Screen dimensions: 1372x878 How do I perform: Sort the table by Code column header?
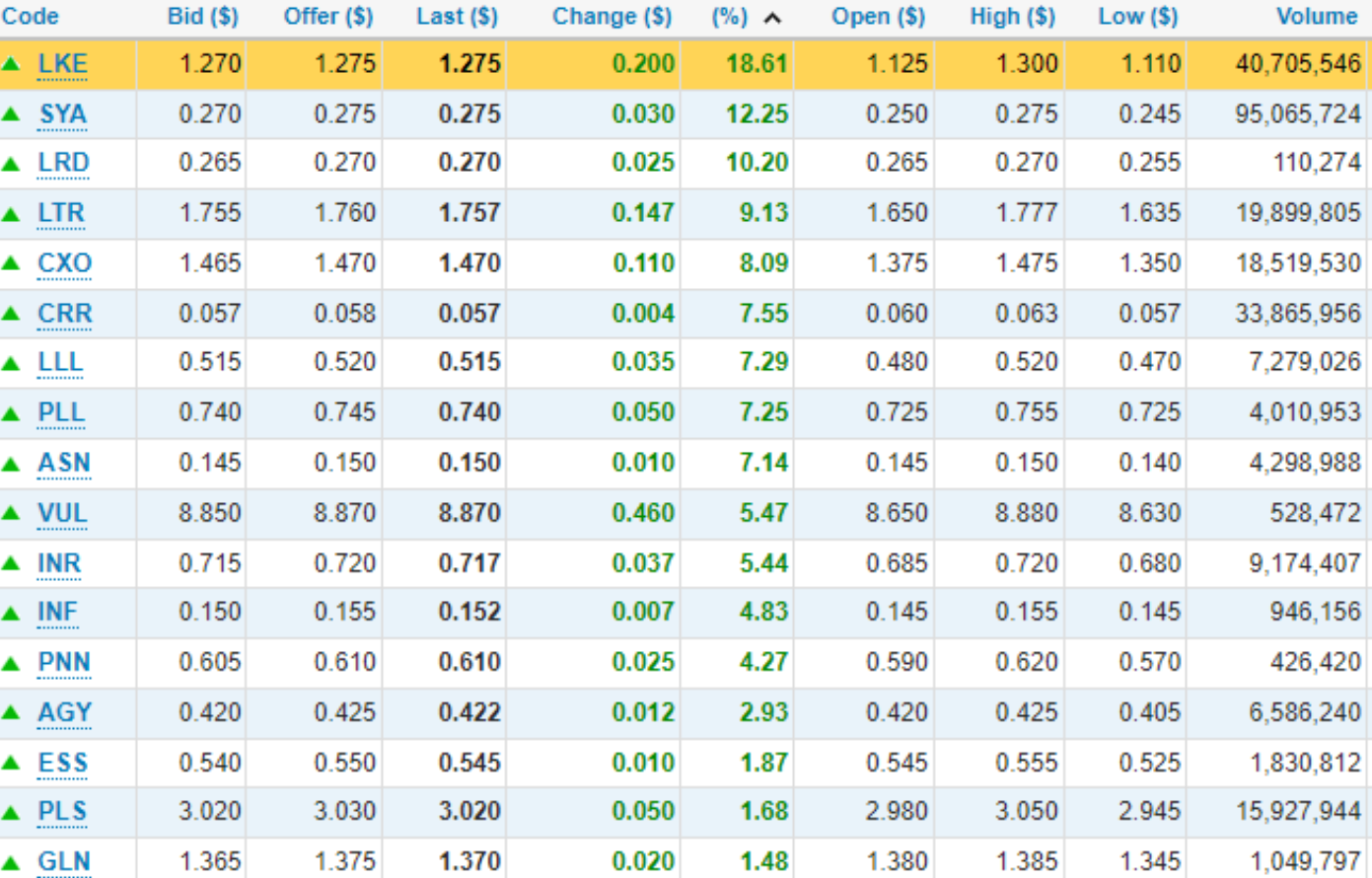[31, 17]
